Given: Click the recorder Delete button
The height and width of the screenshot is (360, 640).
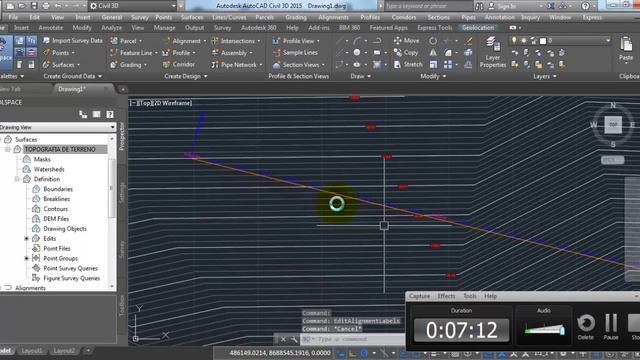Looking at the screenshot, I should (x=586, y=327).
